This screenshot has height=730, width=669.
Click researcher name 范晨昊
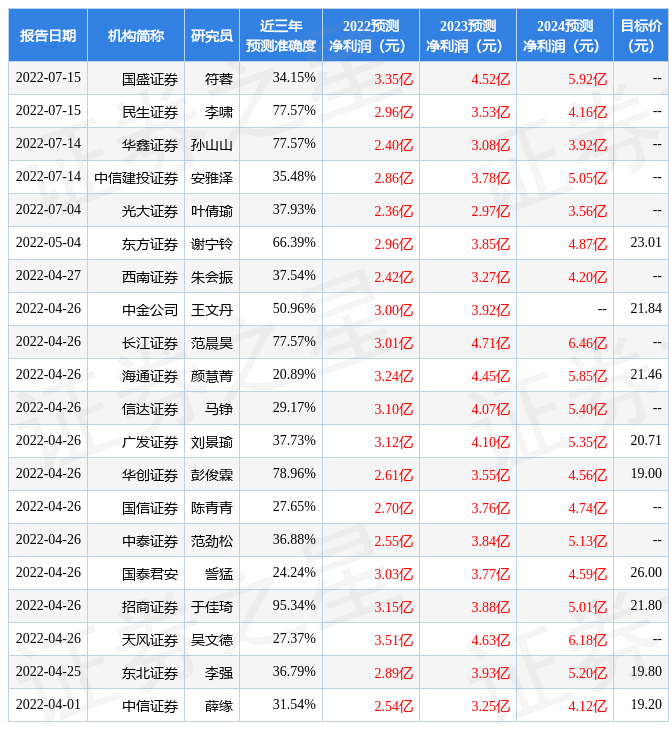212,343
